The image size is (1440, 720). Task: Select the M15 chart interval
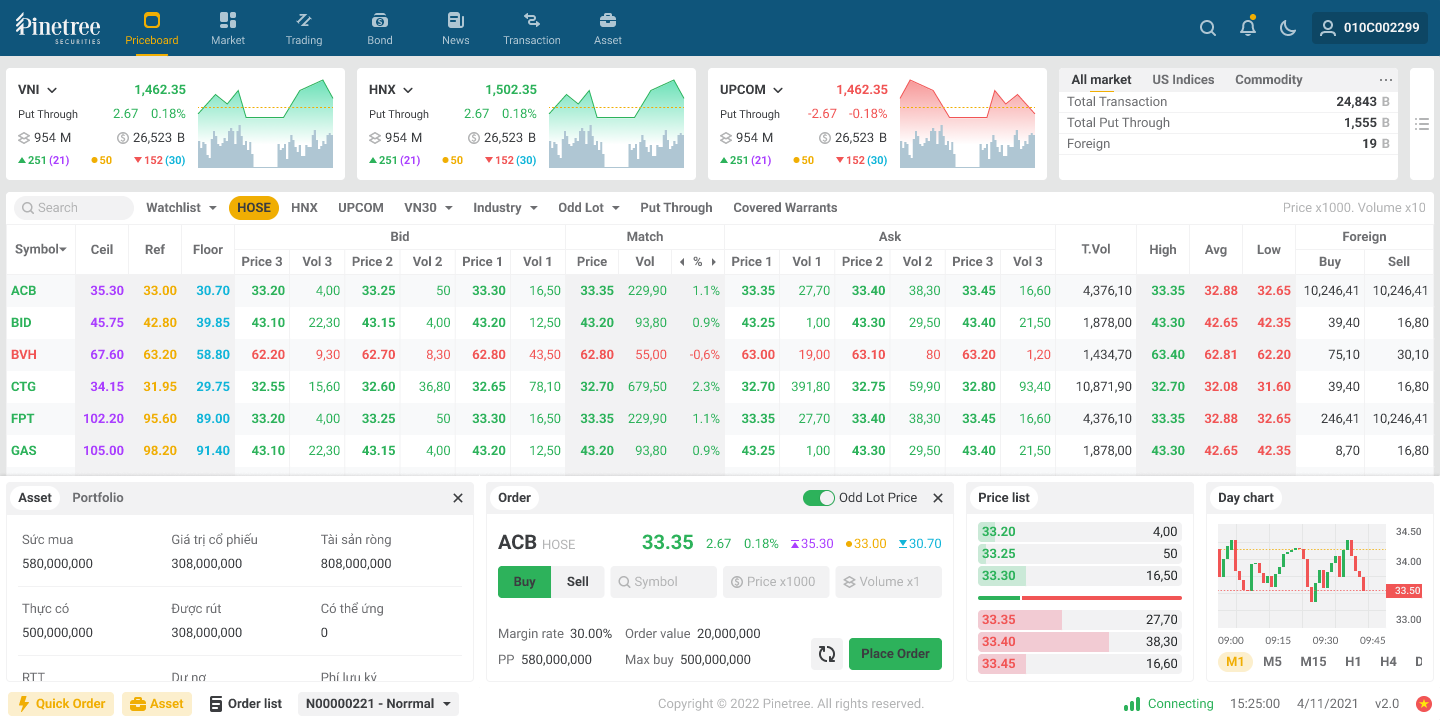1313,662
